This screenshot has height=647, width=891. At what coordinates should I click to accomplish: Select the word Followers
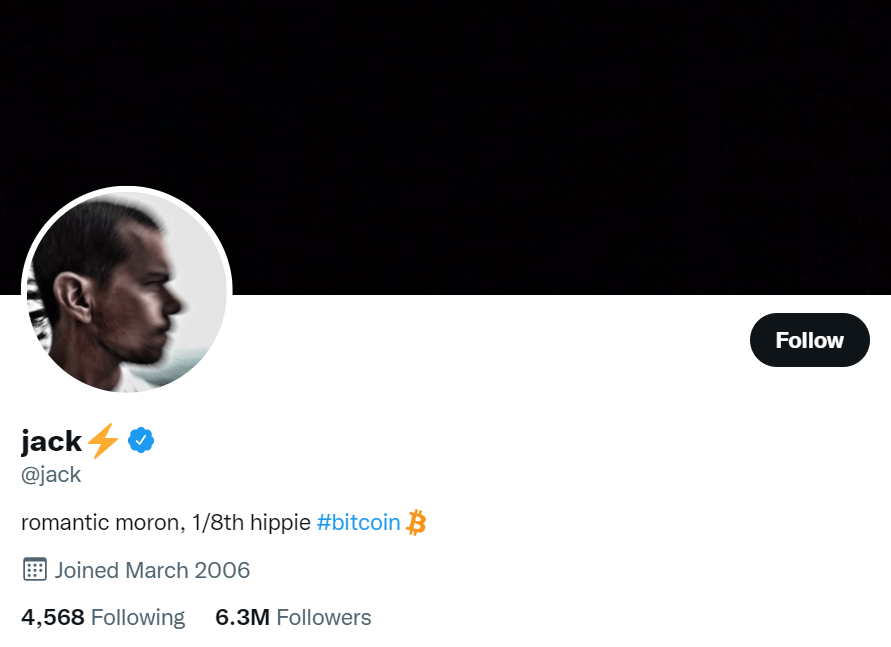[x=324, y=617]
